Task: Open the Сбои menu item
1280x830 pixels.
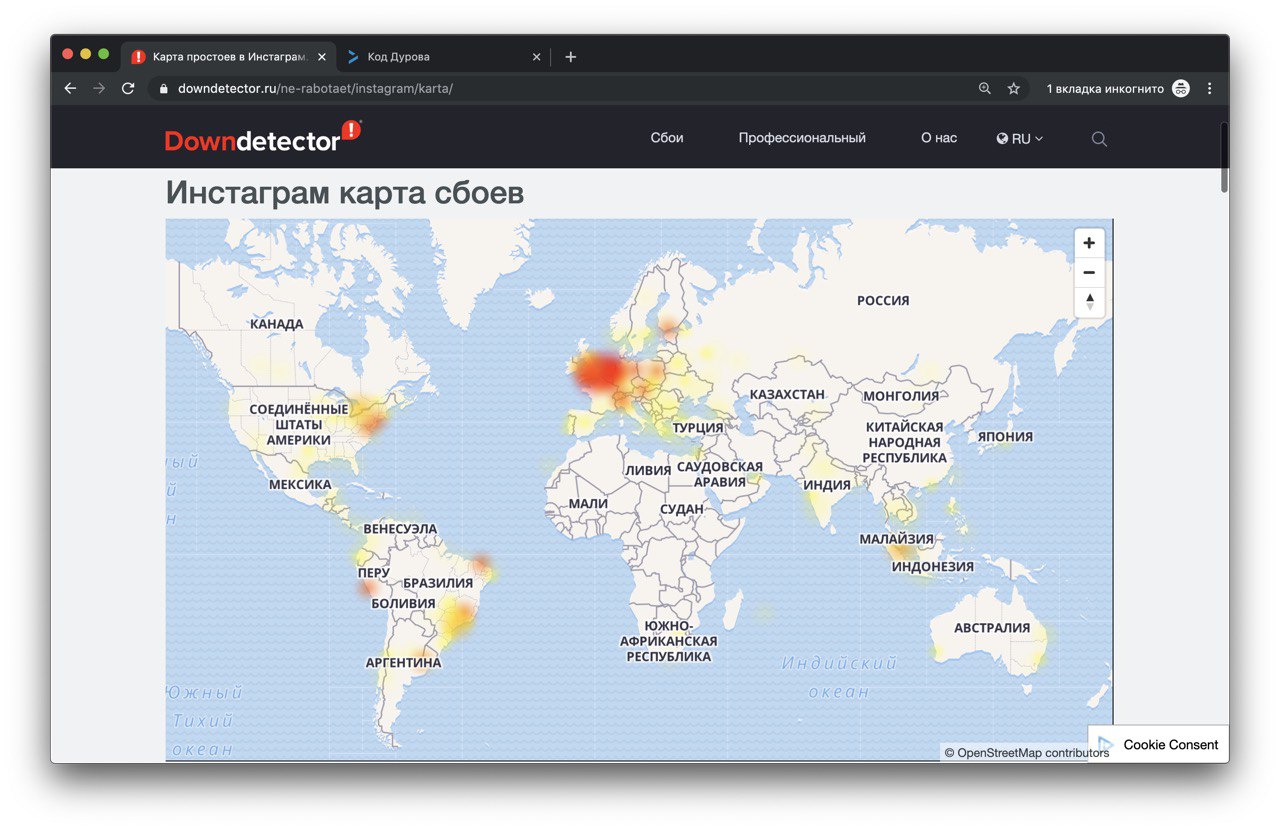Action: click(x=667, y=138)
